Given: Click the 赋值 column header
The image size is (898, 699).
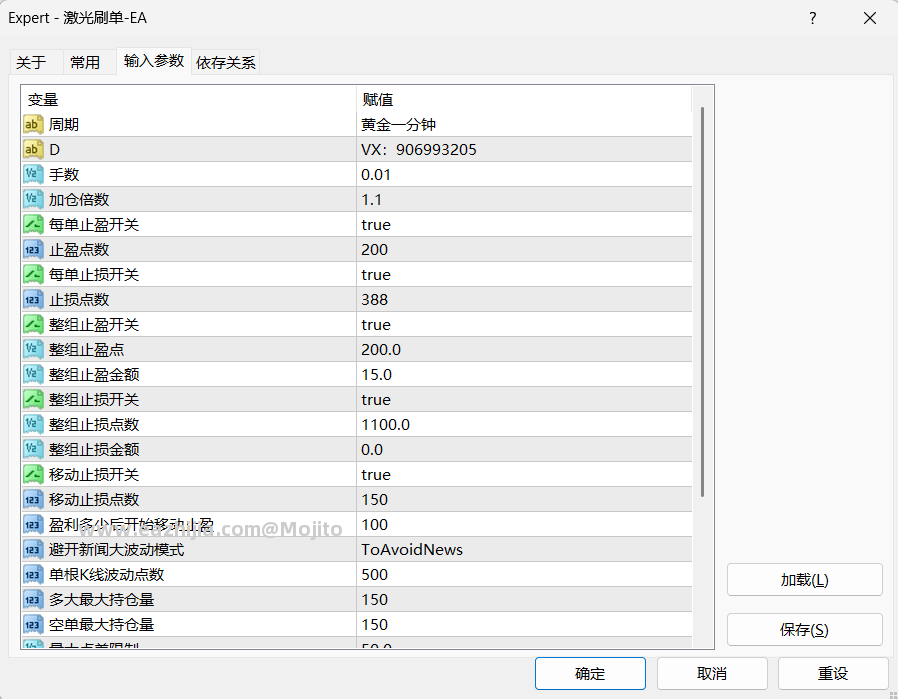Looking at the screenshot, I should click(x=524, y=99).
